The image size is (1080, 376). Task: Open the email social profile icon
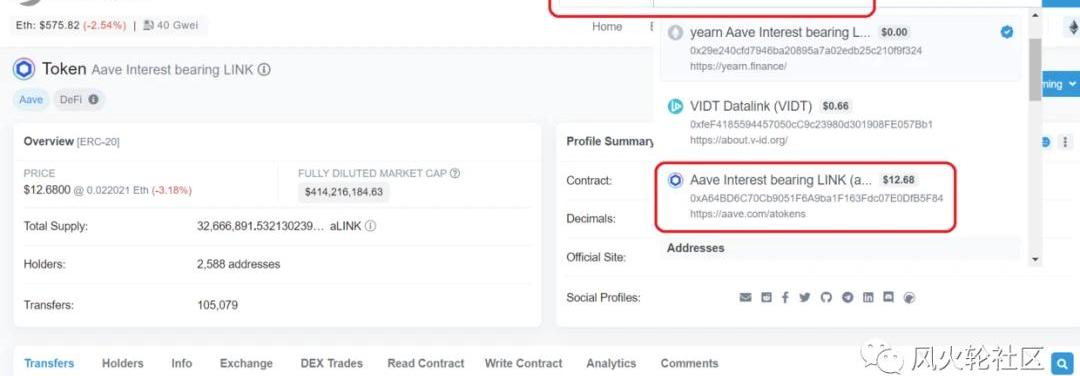tap(745, 297)
